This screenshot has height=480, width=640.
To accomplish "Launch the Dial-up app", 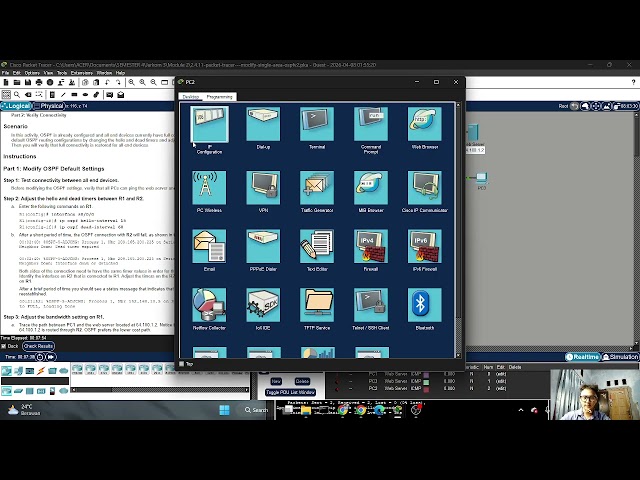I will click(x=263, y=124).
